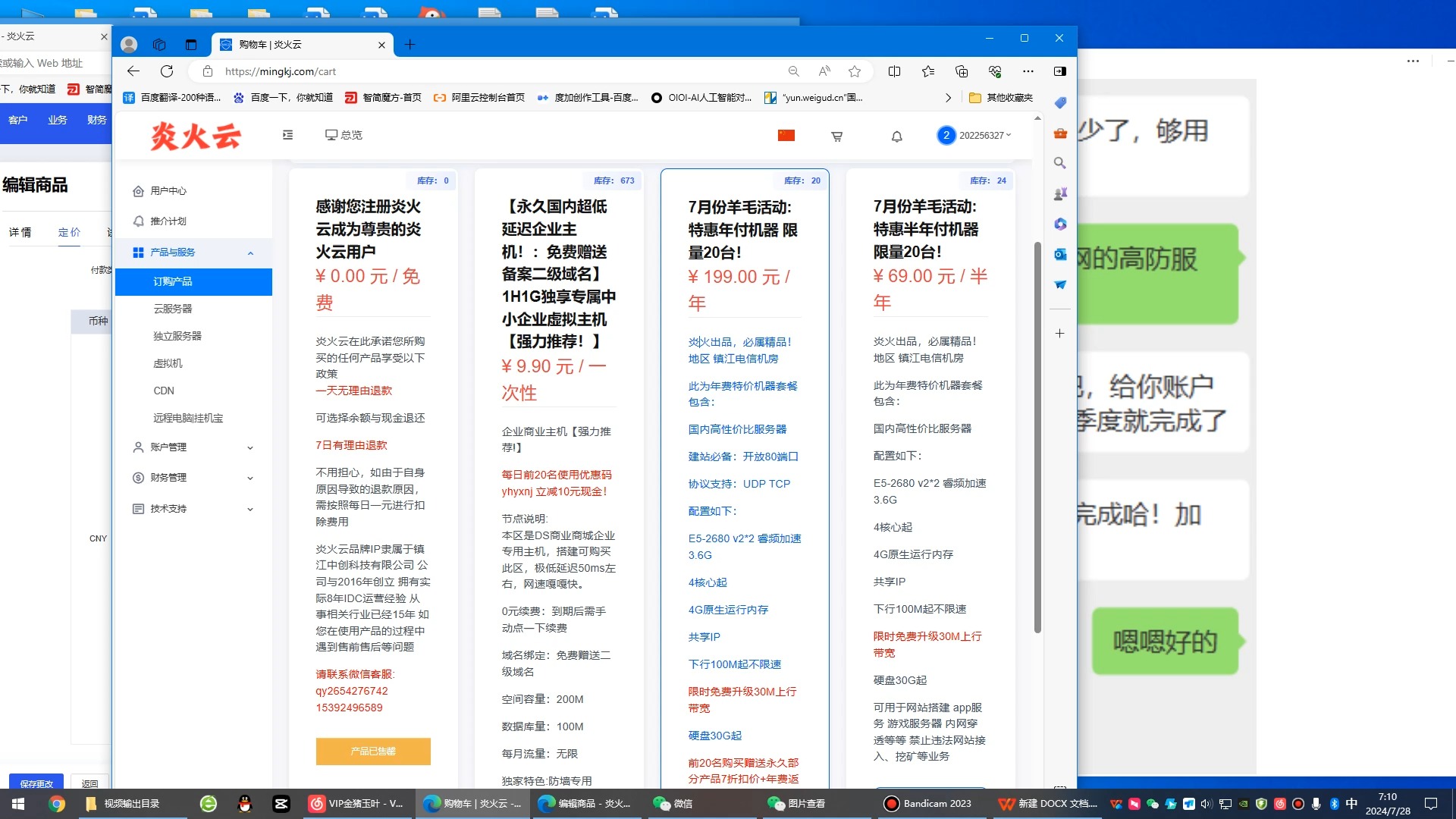Click 保存更改 in the background window

tap(36, 783)
